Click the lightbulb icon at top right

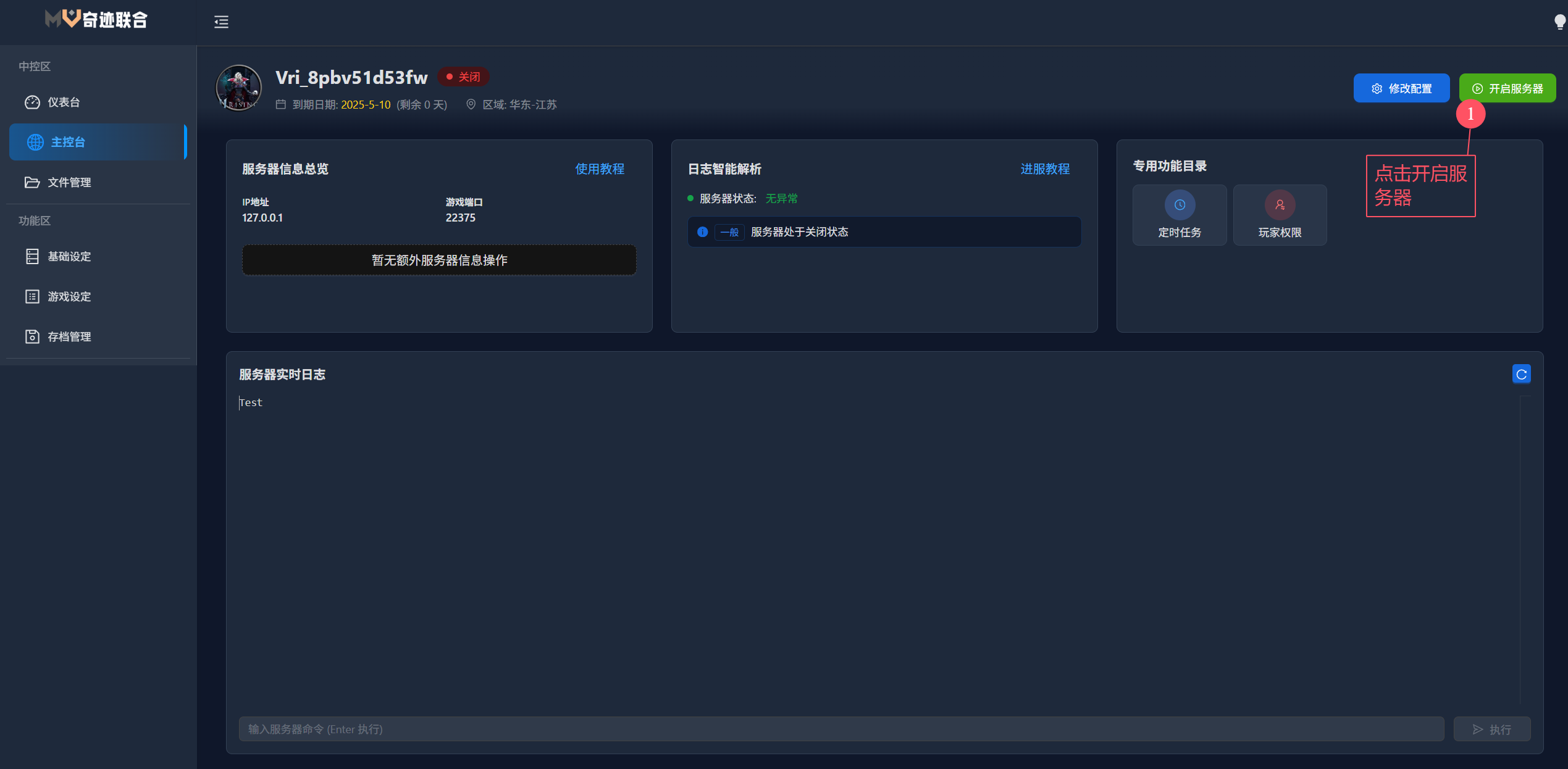[1560, 22]
